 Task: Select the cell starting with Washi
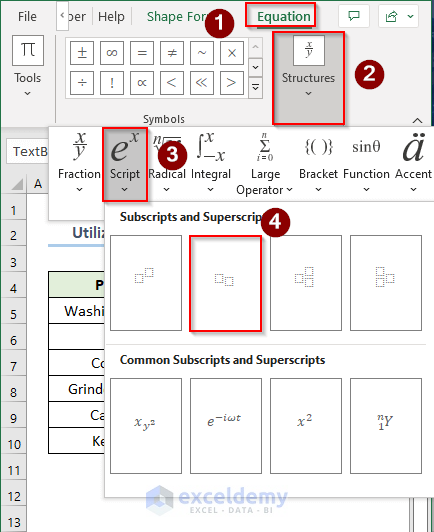(77, 311)
